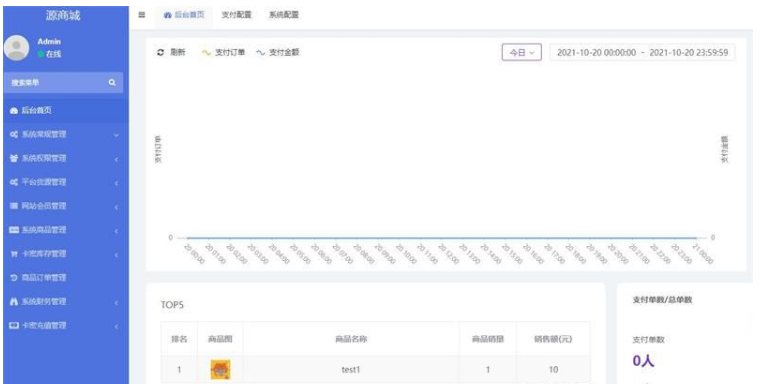The image size is (766, 384).
Task: Collapse the 系统常规管理 chevron
Action: 116,135
